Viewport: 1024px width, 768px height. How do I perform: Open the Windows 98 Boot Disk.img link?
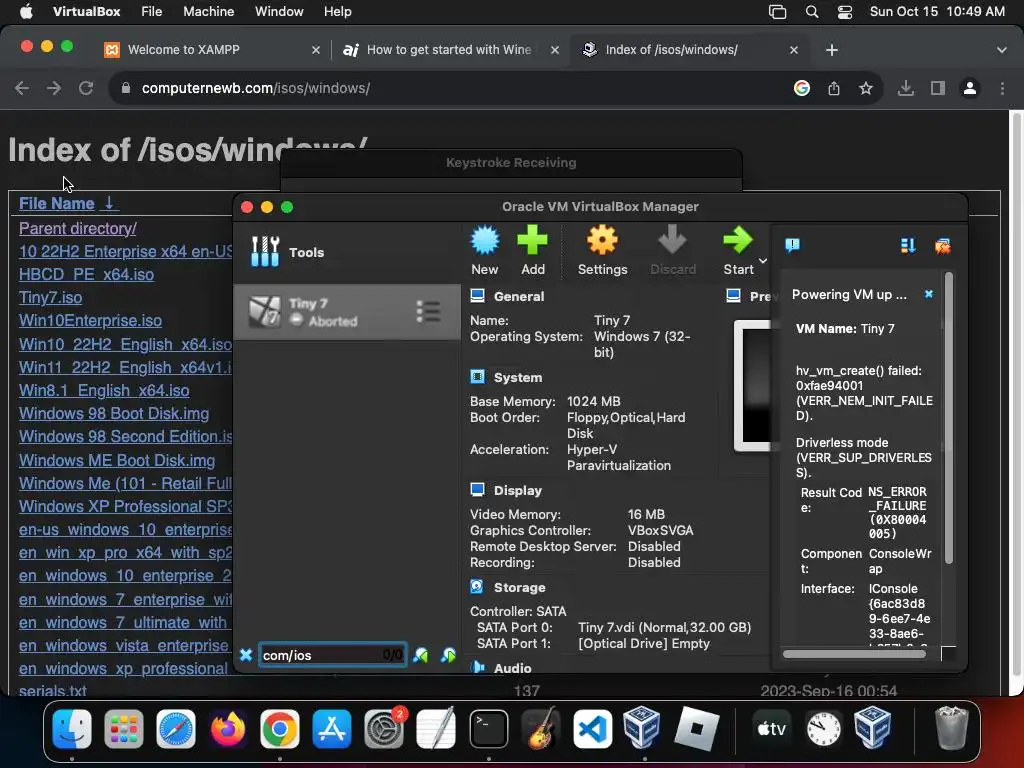click(x=114, y=413)
